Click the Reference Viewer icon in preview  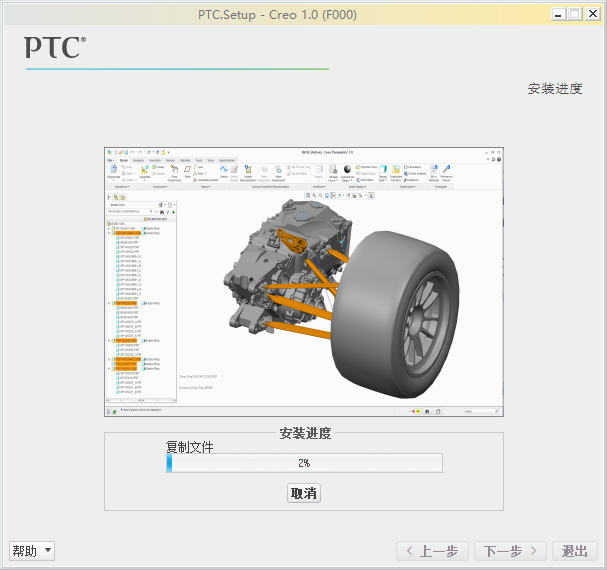446,172
